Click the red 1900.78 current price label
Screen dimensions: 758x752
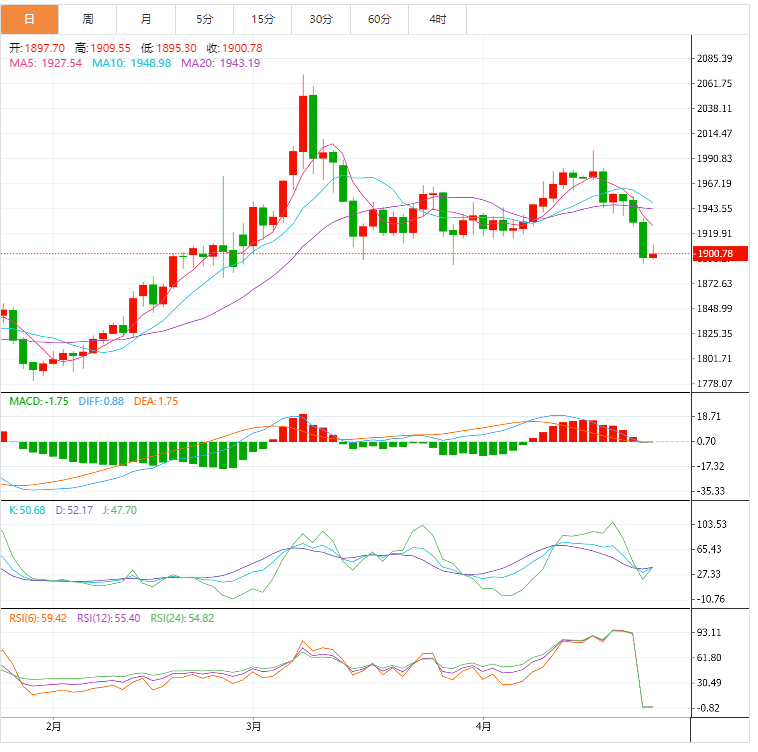pyautogui.click(x=720, y=253)
